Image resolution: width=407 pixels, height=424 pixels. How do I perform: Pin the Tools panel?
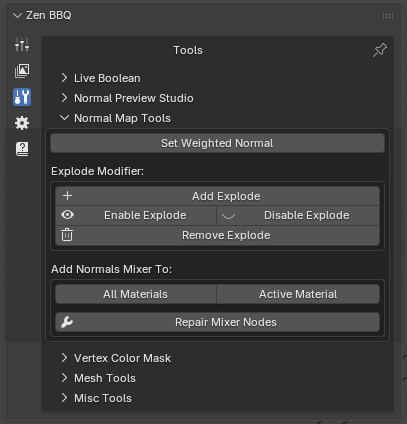click(380, 50)
